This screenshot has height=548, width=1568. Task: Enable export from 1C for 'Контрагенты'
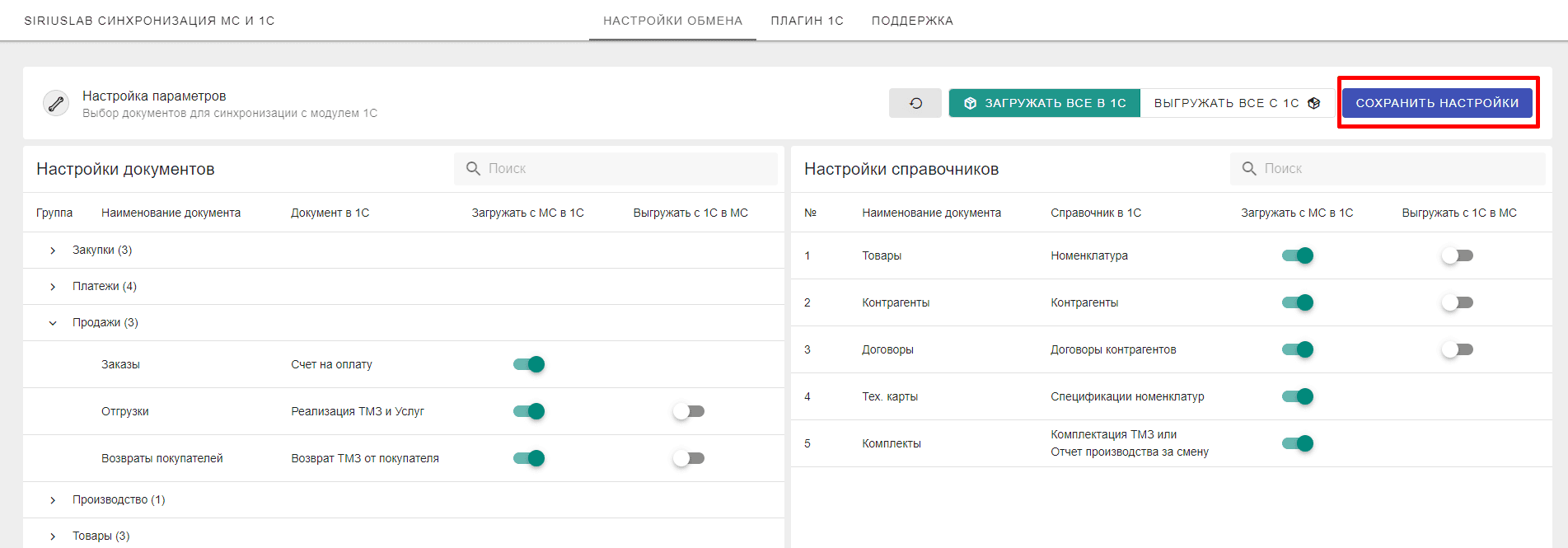(1458, 302)
